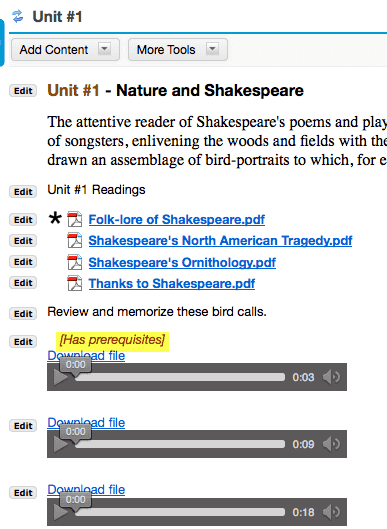
Task: Click PDF icon for North American Tragedy
Action: pos(75,241)
